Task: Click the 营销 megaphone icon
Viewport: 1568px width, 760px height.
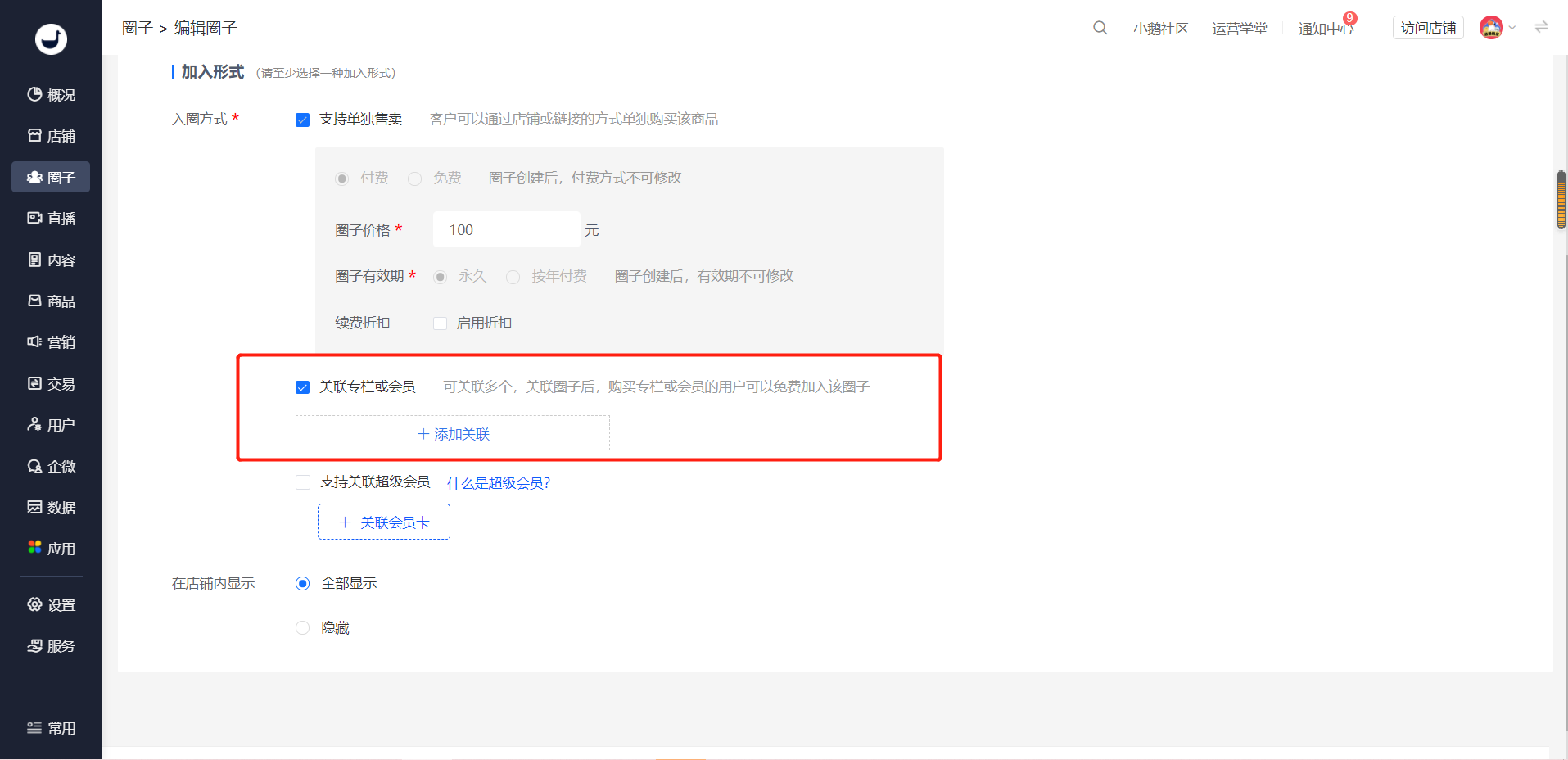Action: 34,342
